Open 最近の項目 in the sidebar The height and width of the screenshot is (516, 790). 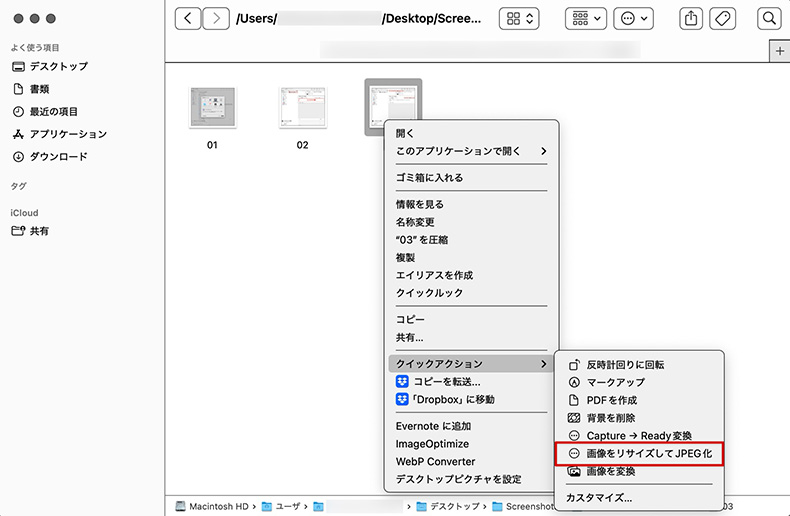pos(45,112)
